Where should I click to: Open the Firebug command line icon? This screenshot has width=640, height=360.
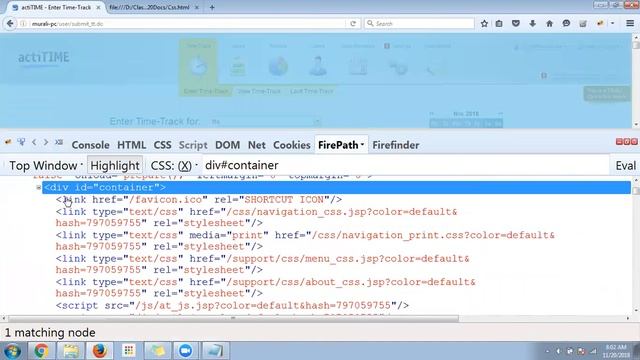pyautogui.click(x=59, y=142)
